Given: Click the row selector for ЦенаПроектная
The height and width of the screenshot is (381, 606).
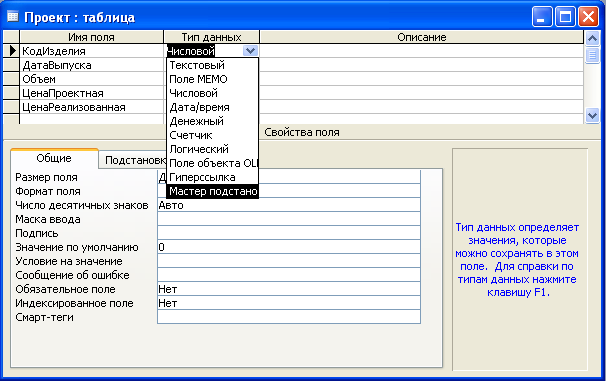Looking at the screenshot, I should pos(11,93).
